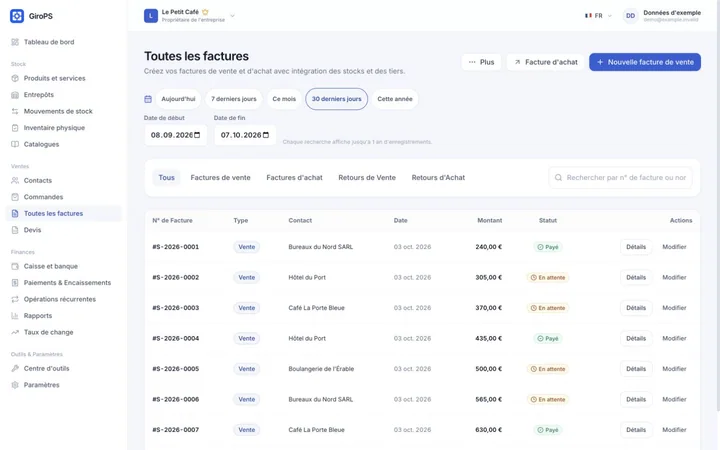This screenshot has width=720, height=450.
Task: Select the Ce mois date preset
Action: (284, 99)
